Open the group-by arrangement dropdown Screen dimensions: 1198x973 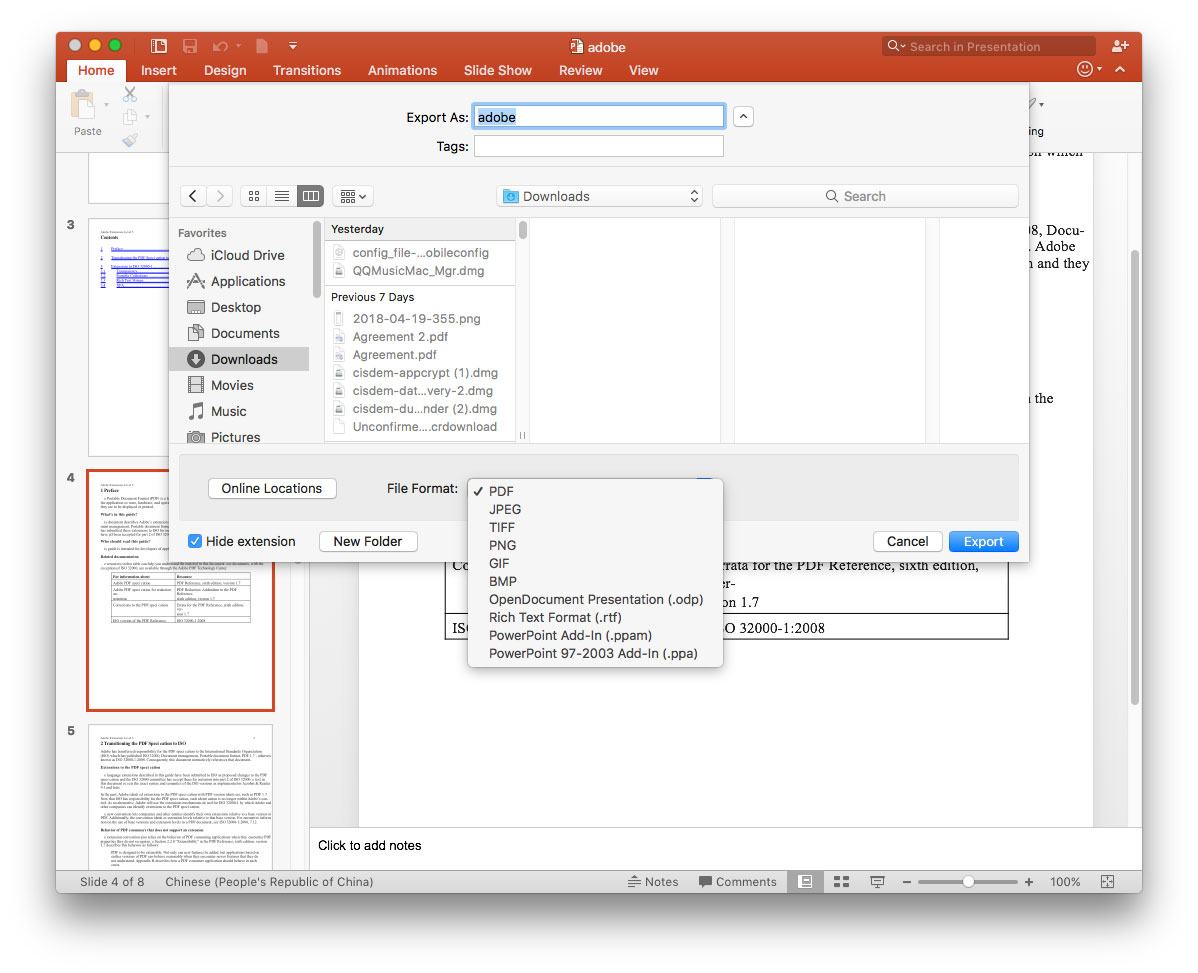(x=352, y=196)
